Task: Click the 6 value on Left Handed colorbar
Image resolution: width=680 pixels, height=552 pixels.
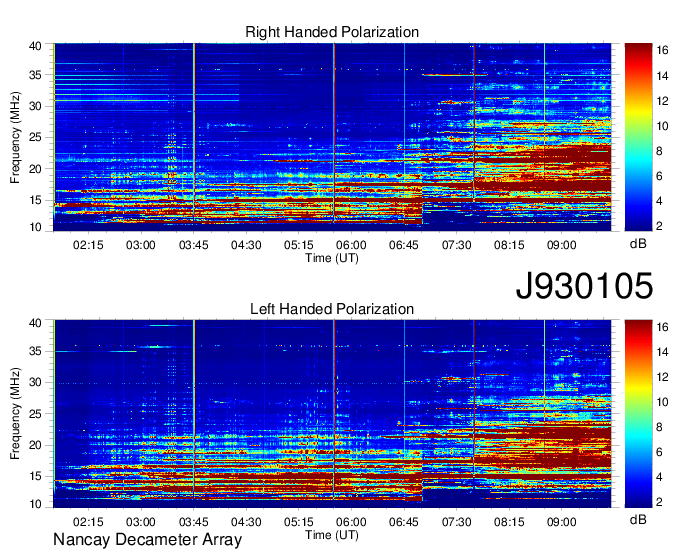Action: (659, 452)
